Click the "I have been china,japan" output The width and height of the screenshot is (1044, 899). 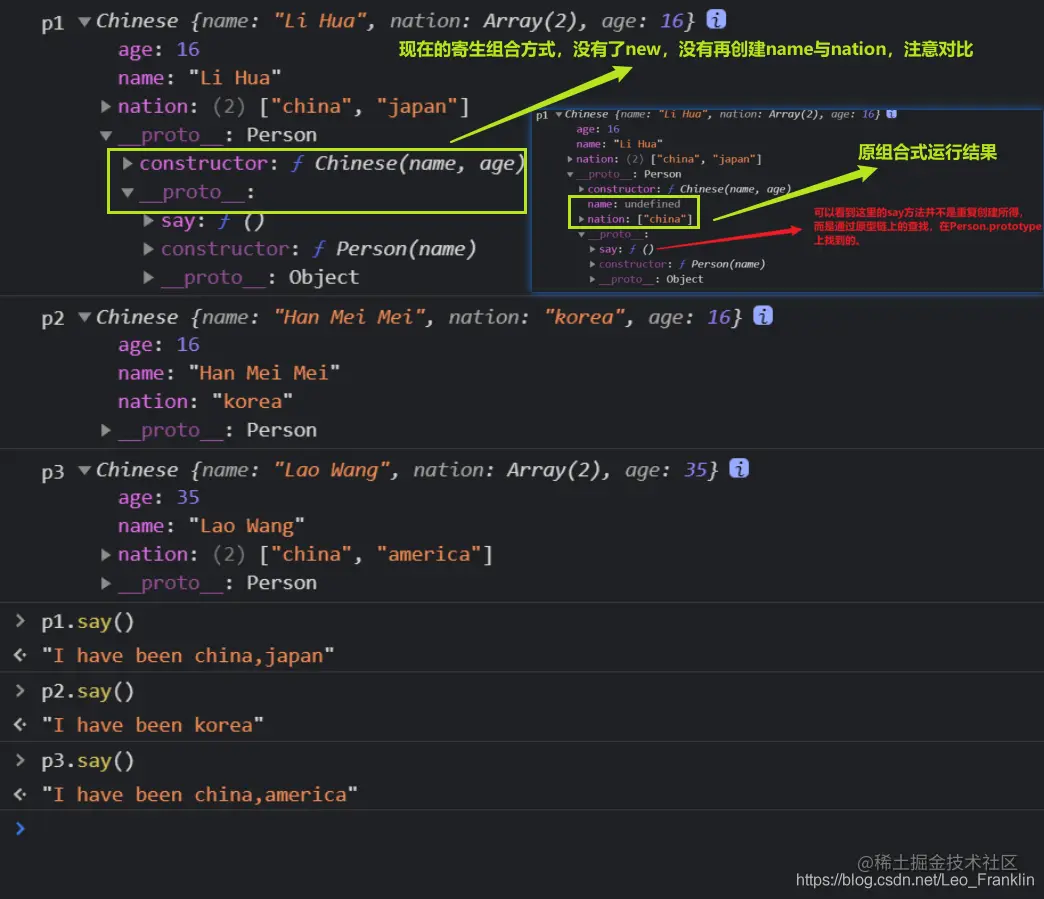188,656
